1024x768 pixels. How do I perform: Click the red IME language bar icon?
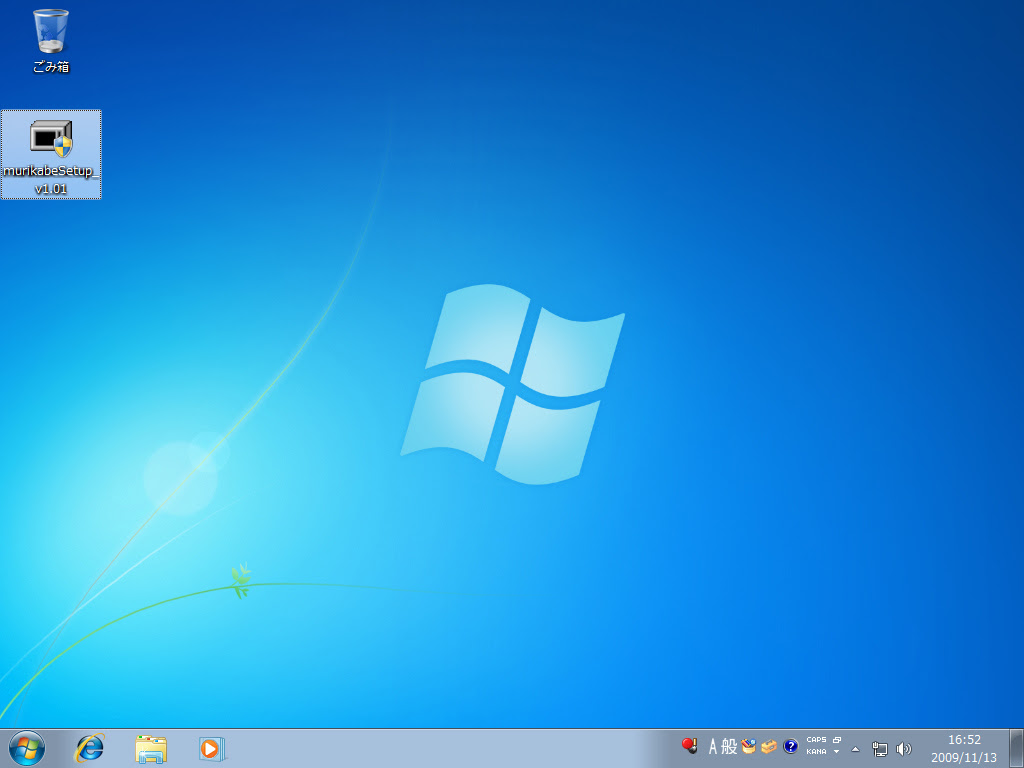[x=689, y=746]
